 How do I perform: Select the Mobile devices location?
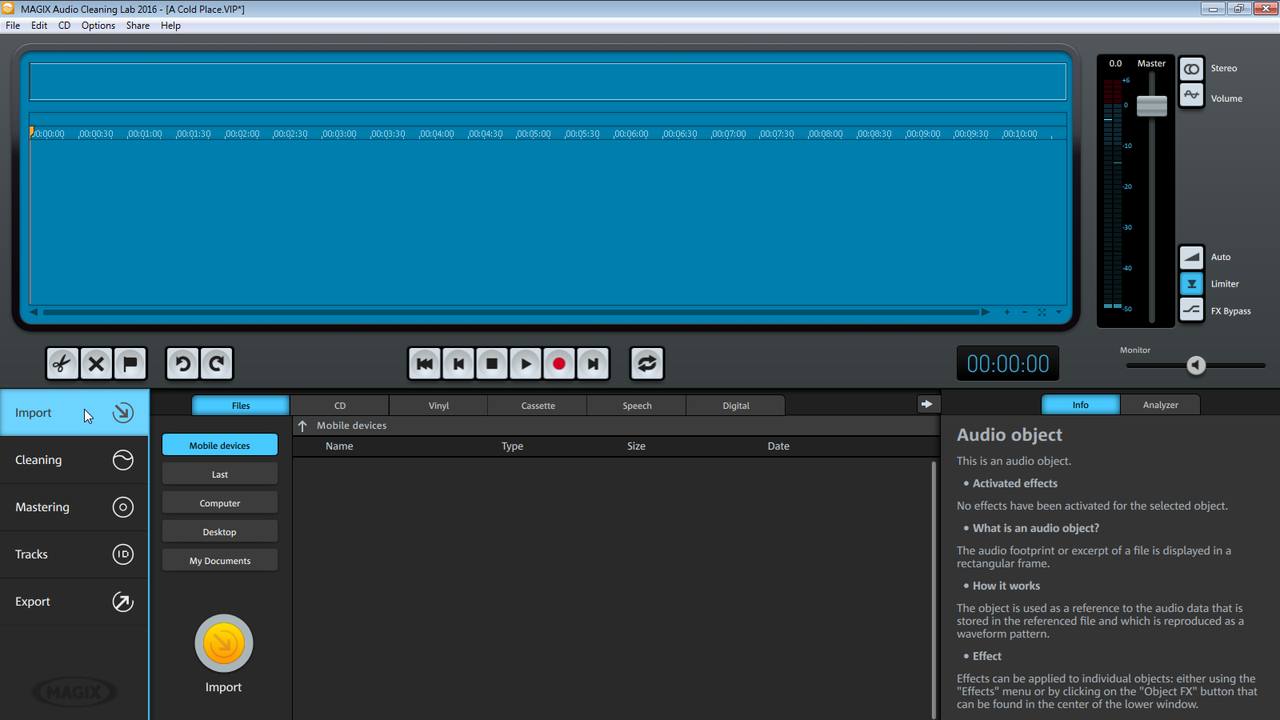[x=220, y=446]
